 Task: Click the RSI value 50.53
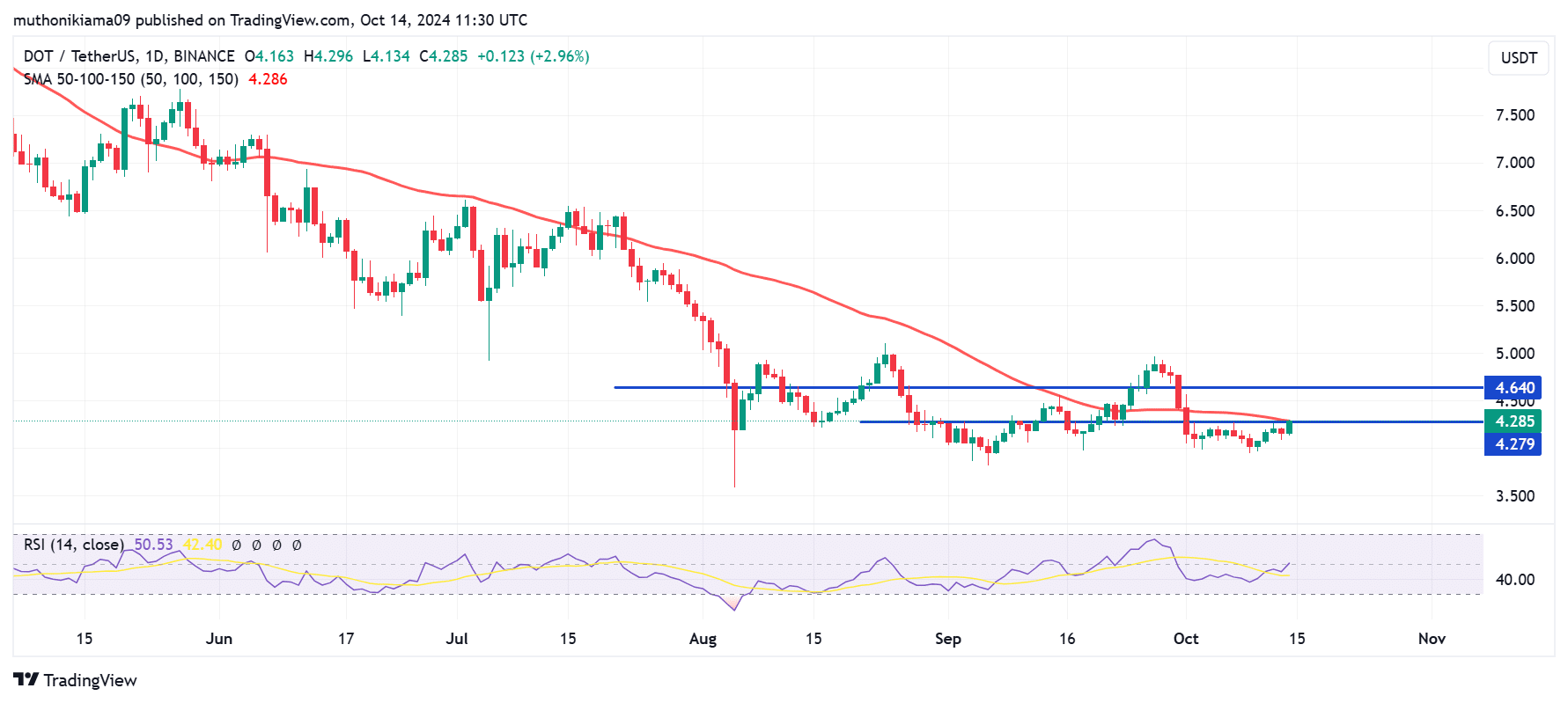point(154,545)
